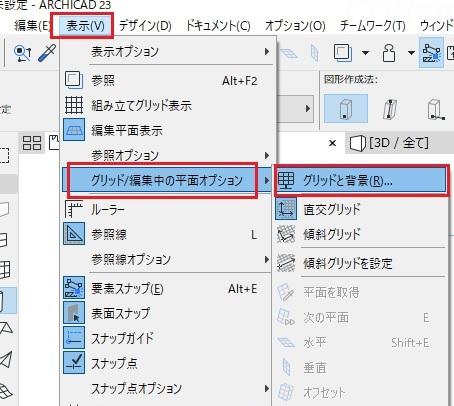Click the スナップガイド icon
454x406 pixels.
pyautogui.click(x=74, y=338)
